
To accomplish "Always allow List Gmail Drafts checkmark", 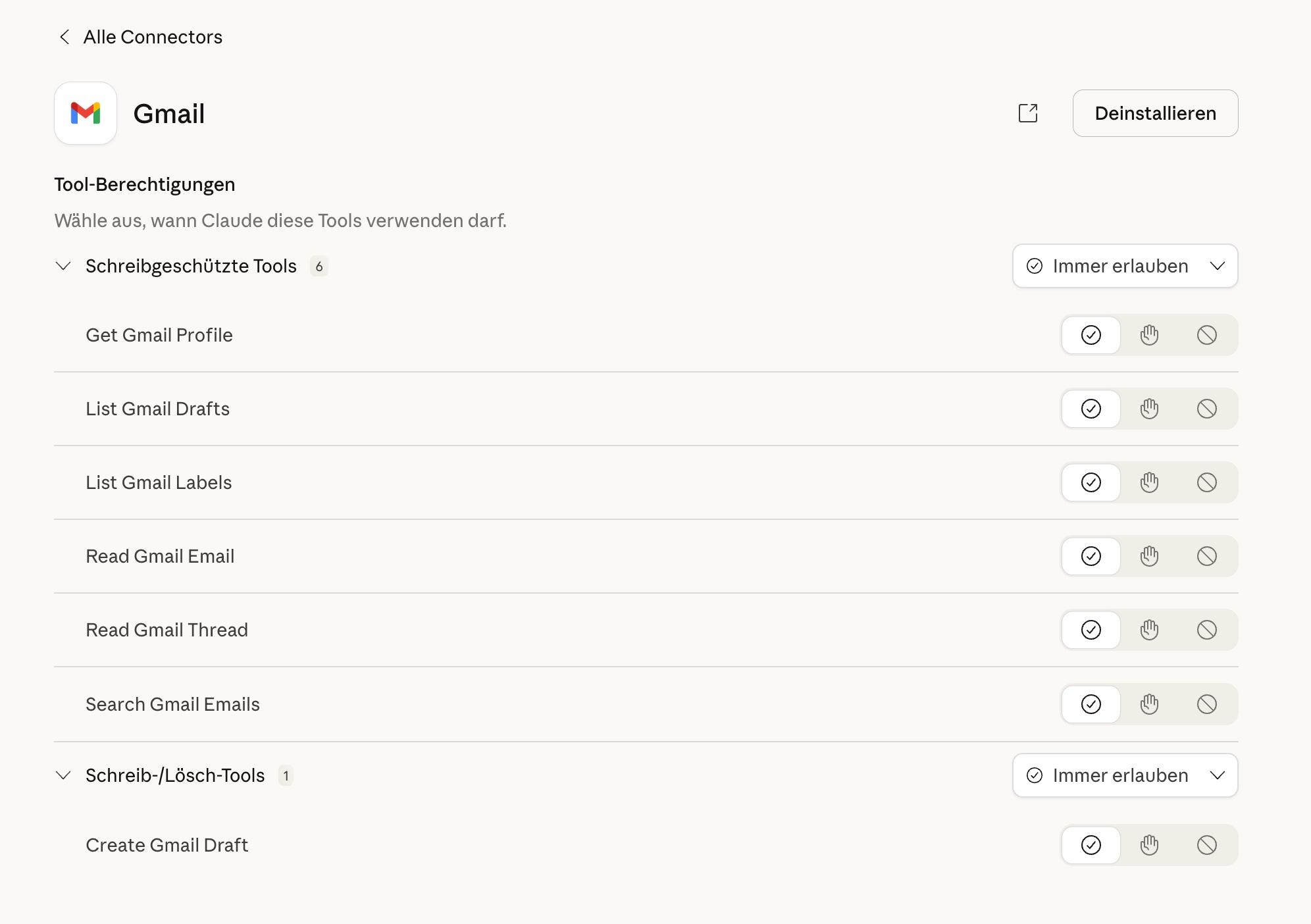I will (1091, 409).
